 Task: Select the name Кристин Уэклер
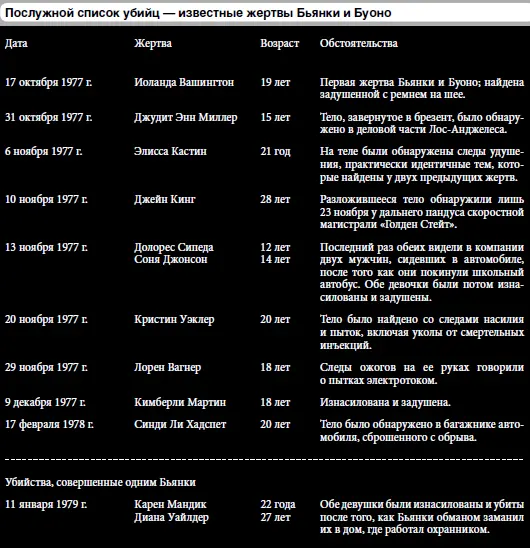tap(174, 320)
